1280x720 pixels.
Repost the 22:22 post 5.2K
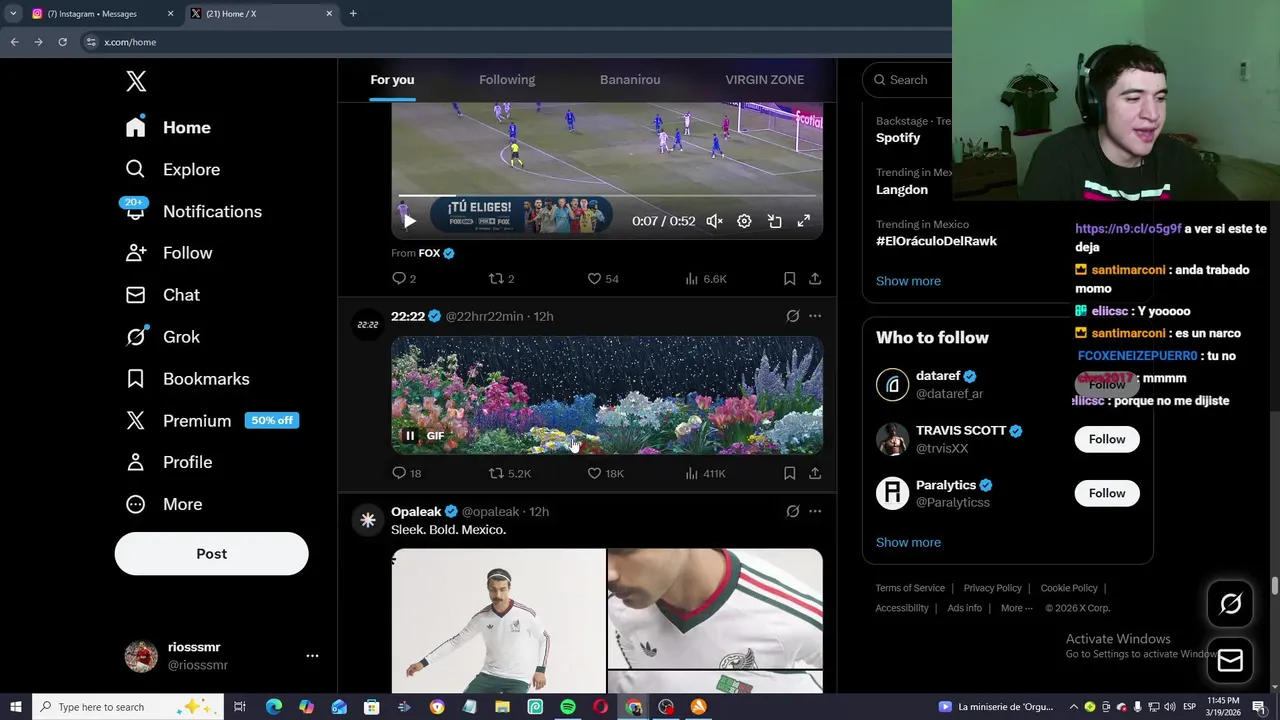[509, 474]
